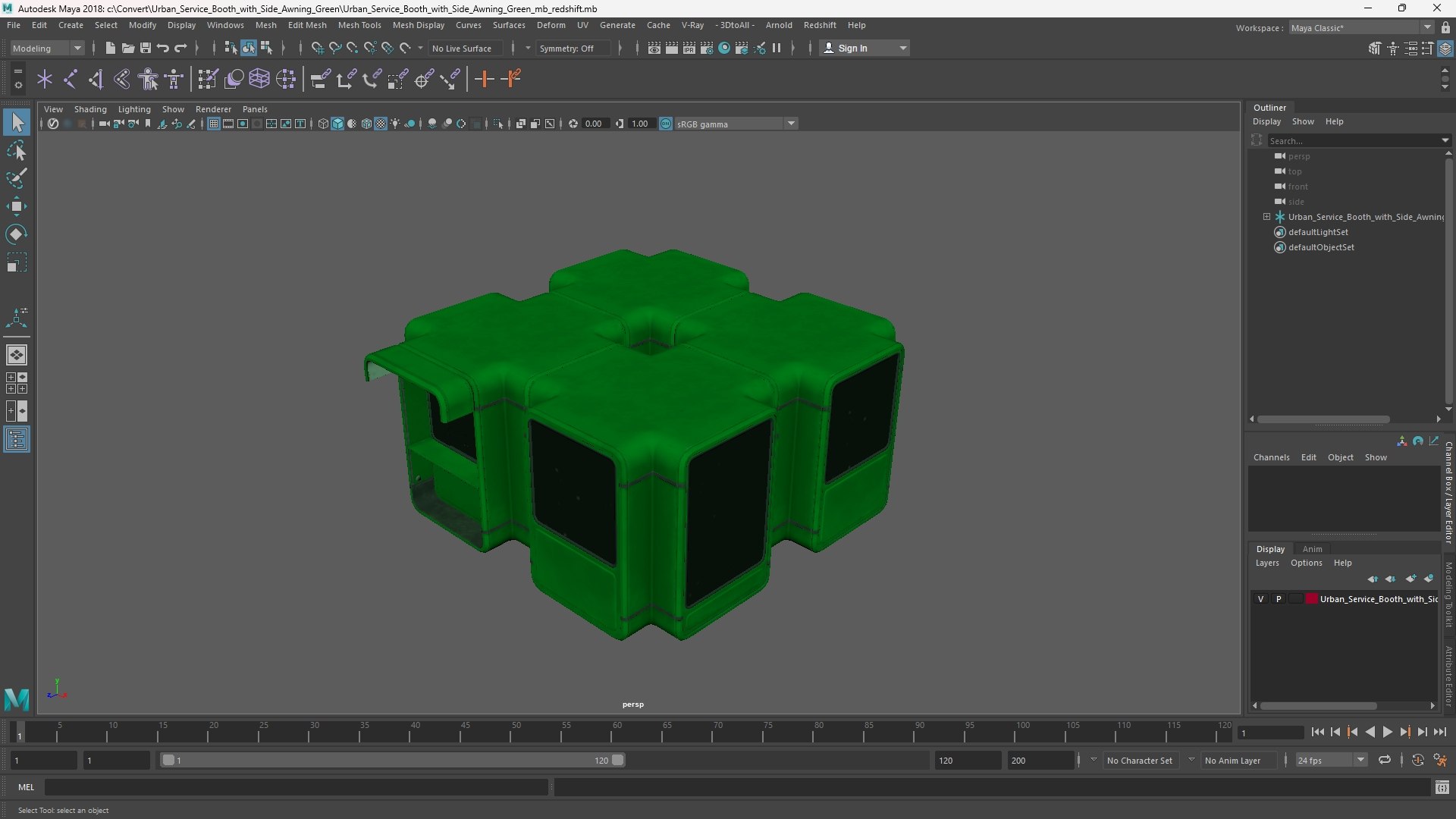Expand Urban_Service_Booth node in Outliner
Screen dimensions: 1456x819
tap(1266, 217)
